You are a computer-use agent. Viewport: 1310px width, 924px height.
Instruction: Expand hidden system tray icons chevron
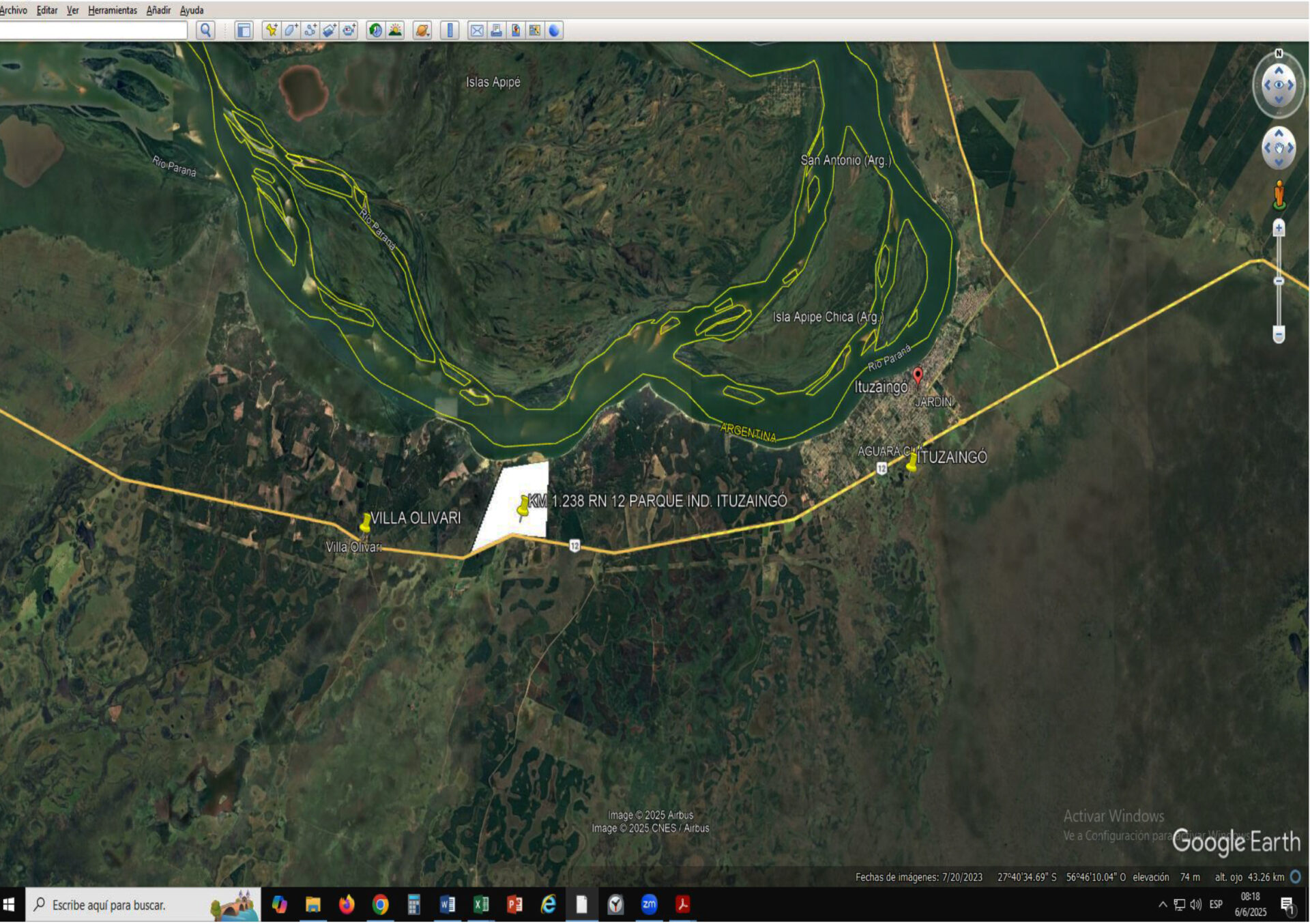point(1163,905)
